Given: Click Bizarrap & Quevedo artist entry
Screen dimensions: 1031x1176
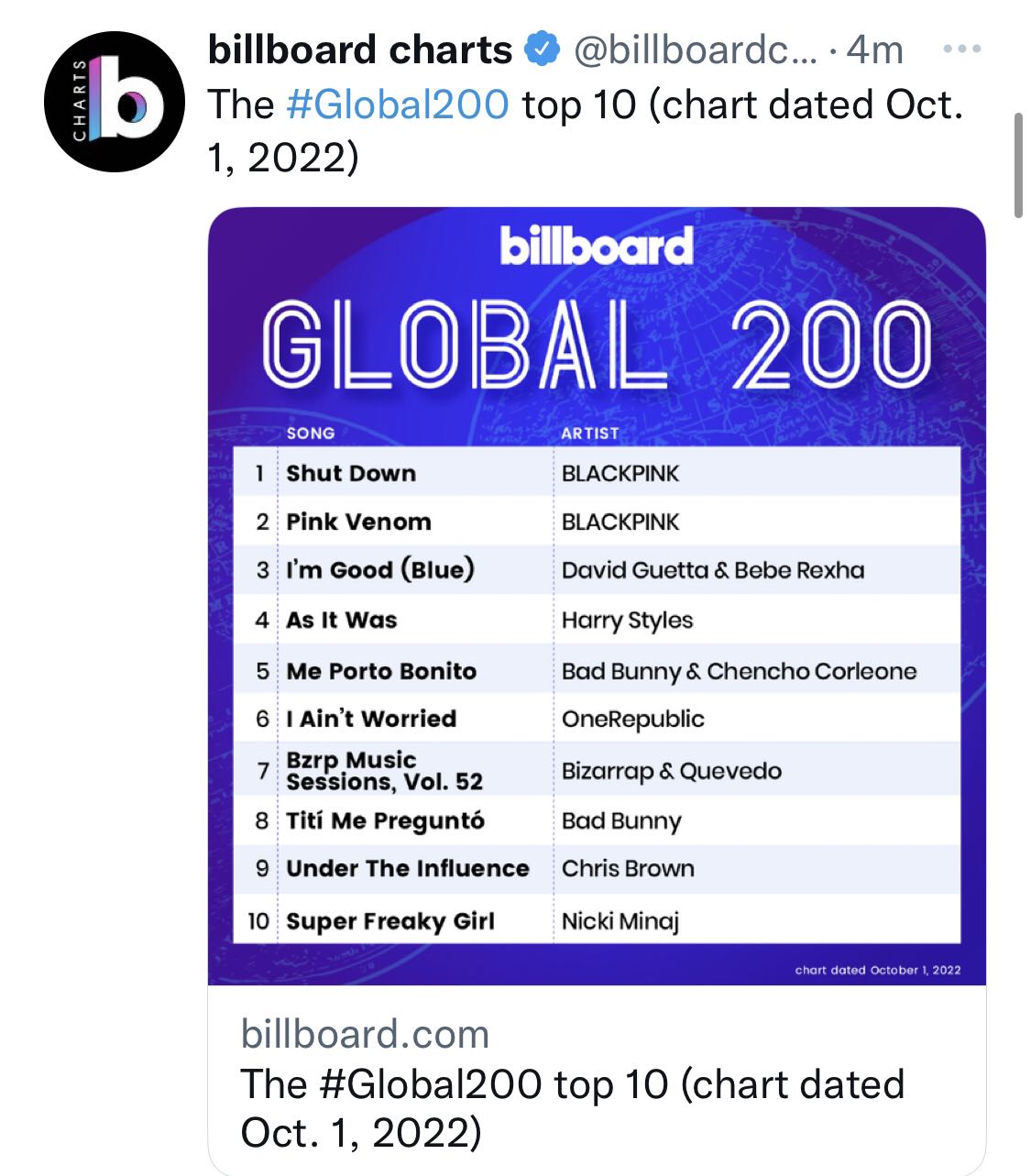Looking at the screenshot, I should point(672,771).
